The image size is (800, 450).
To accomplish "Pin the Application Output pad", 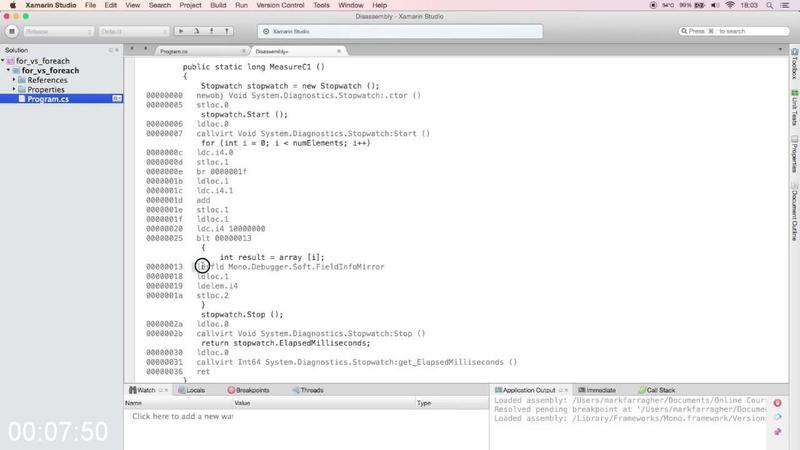I will point(778,432).
